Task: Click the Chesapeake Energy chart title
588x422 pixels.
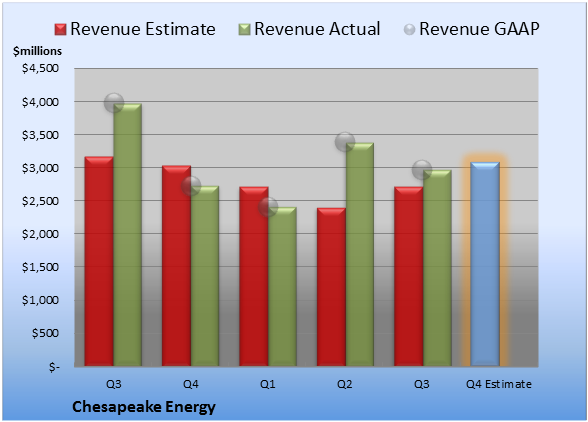Action: (x=144, y=407)
